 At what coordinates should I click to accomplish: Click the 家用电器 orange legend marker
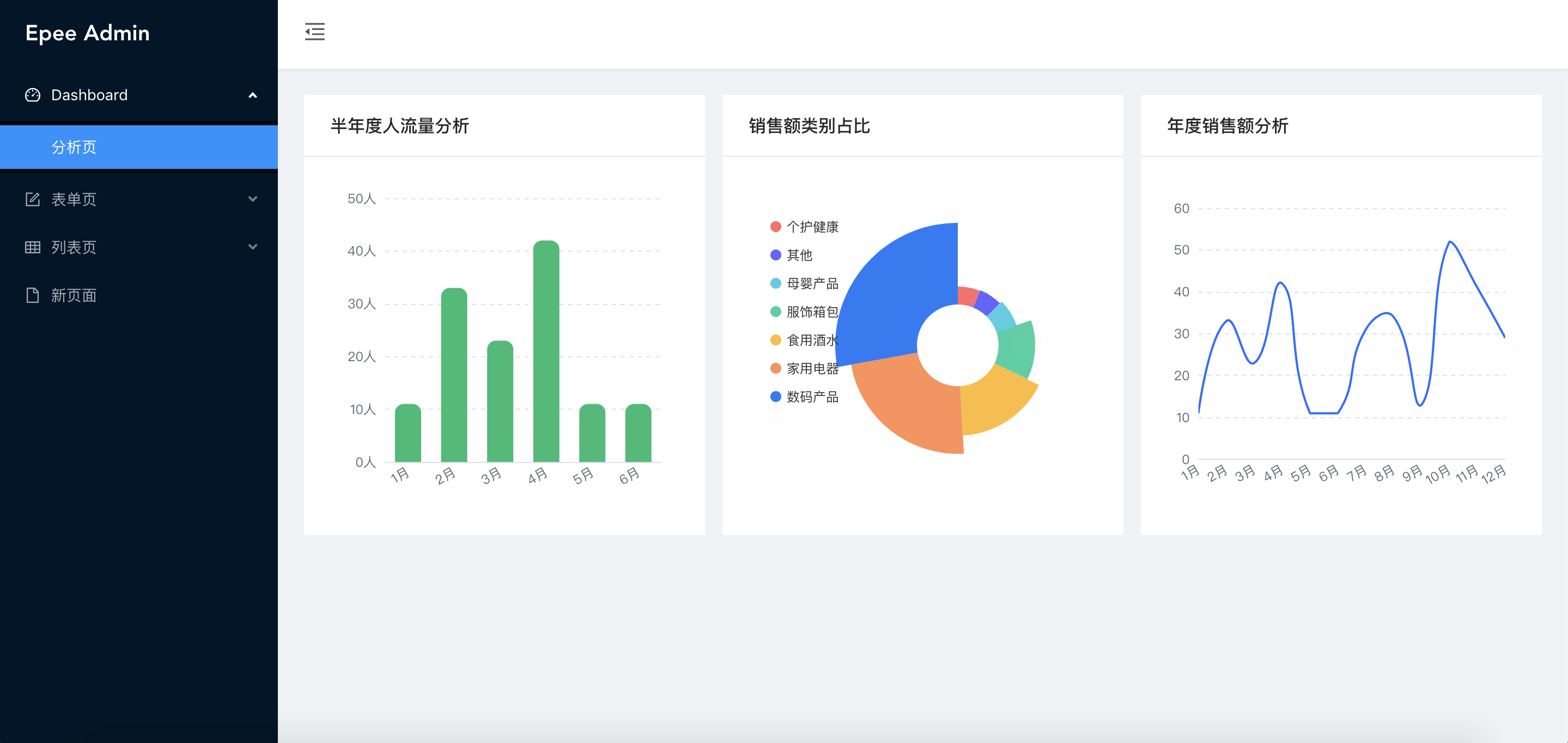point(775,368)
